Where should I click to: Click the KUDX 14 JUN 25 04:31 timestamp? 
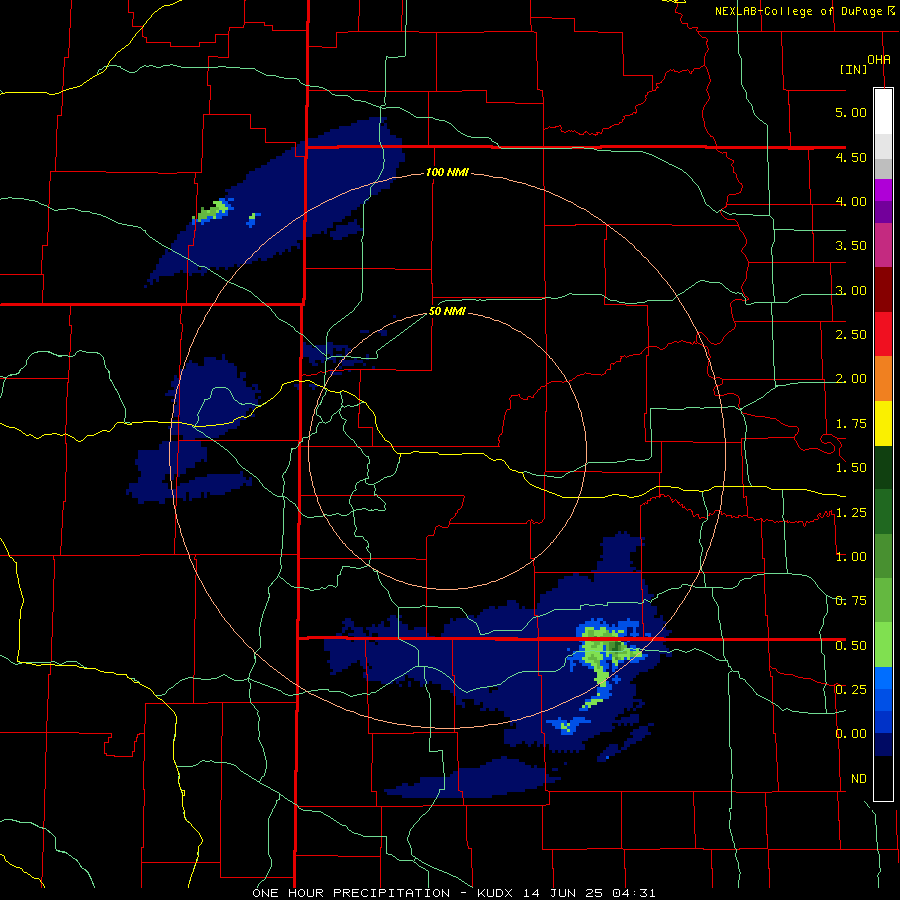point(566,893)
